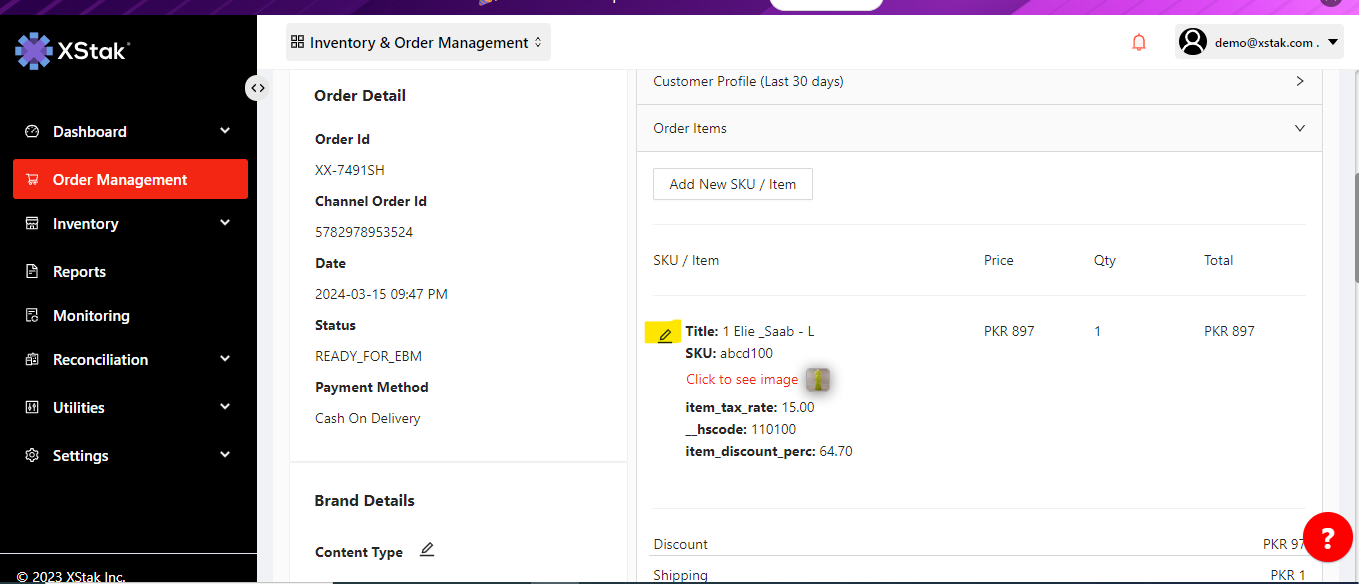
Task: Expand the Dashboard menu chevron
Action: click(x=225, y=131)
